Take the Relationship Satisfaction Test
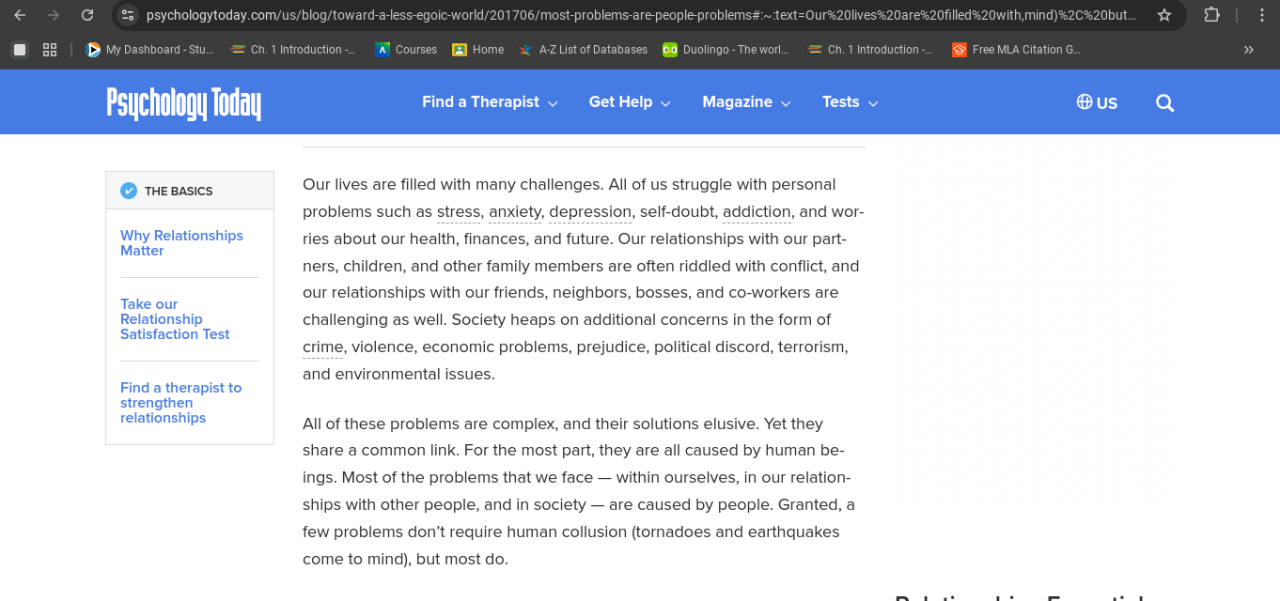1280x601 pixels. (174, 319)
